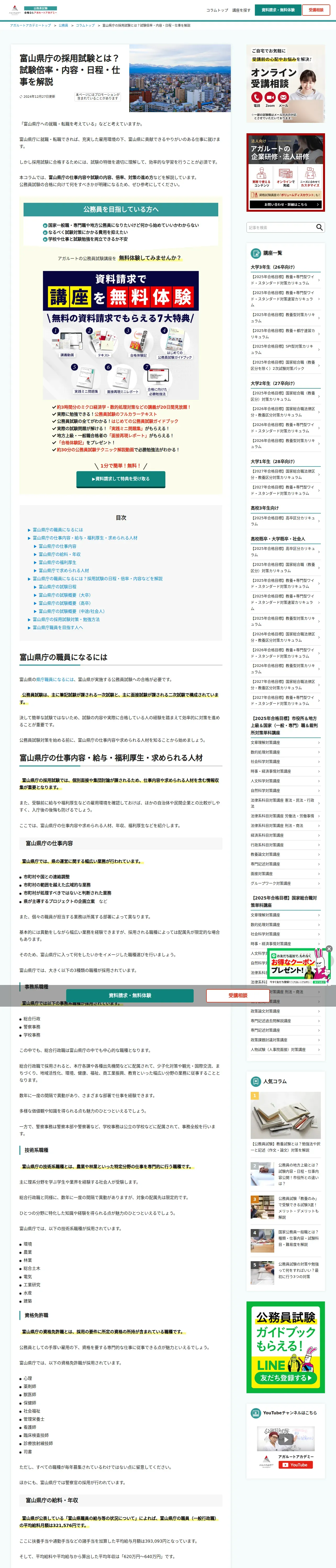336x1568 pixels.
Task: Click the red YouTube button
Action: (296, 1465)
